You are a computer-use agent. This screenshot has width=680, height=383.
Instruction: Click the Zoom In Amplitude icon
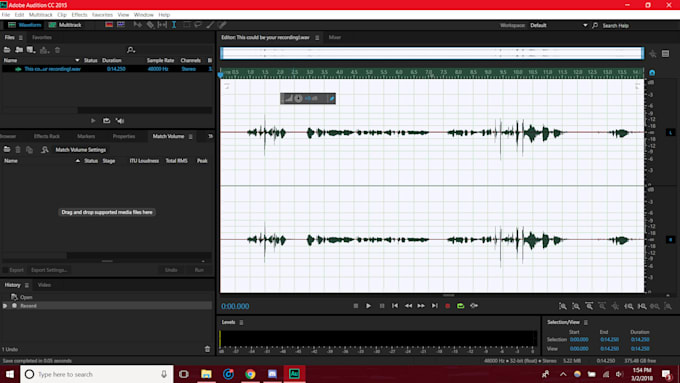point(562,306)
